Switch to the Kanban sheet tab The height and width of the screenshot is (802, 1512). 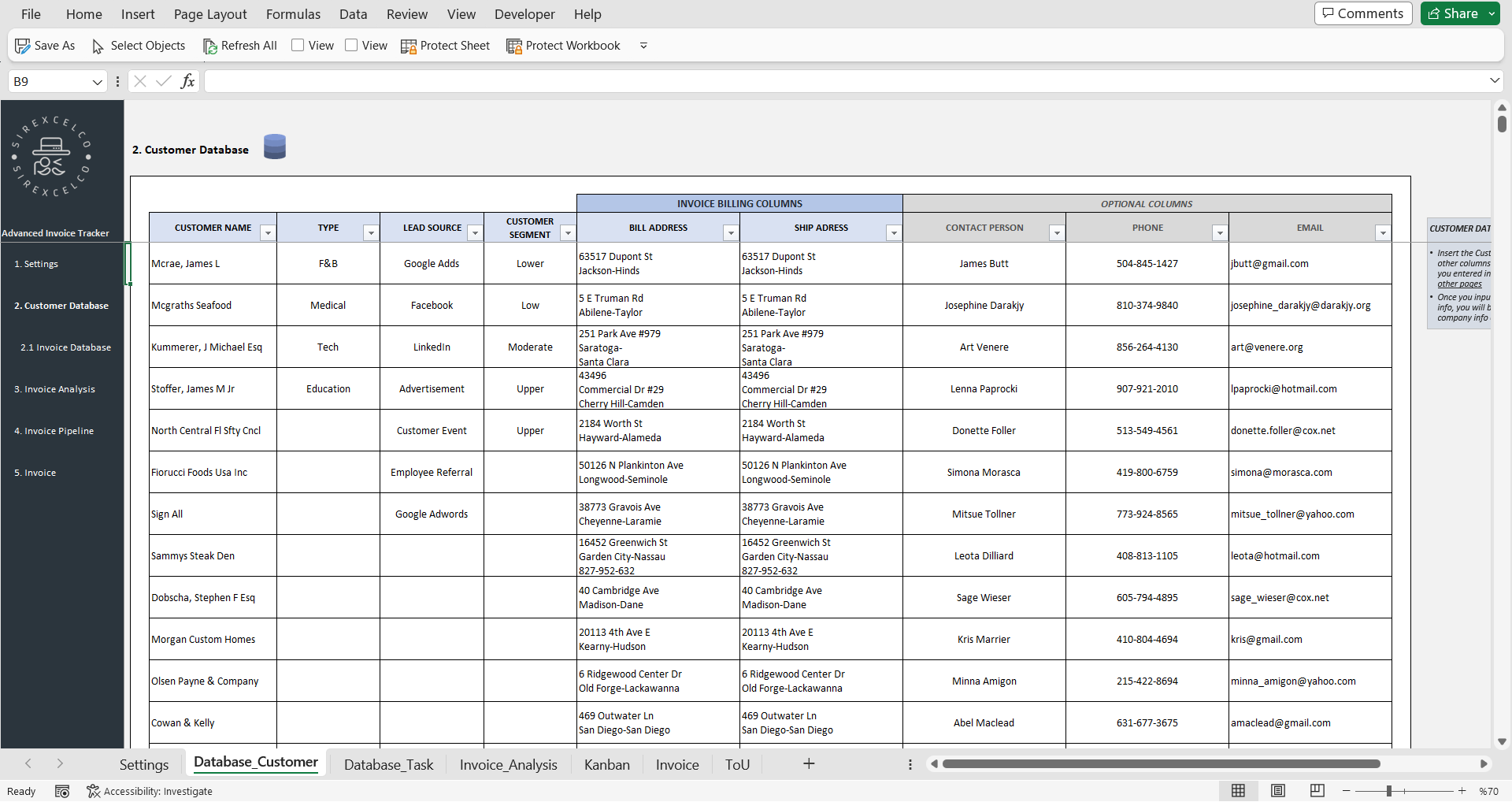click(x=607, y=764)
